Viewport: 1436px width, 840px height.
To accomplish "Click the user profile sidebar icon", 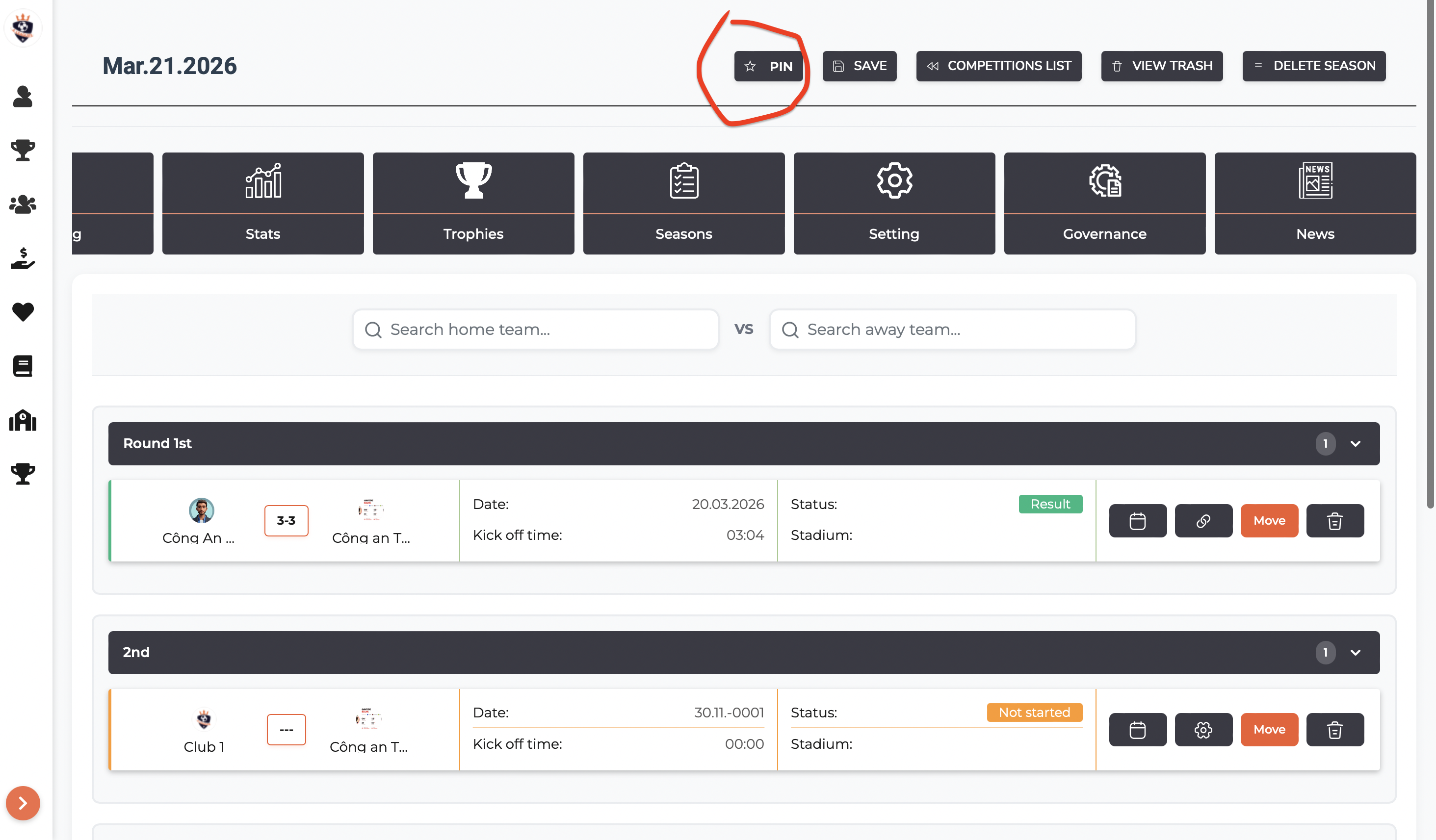I will [23, 96].
